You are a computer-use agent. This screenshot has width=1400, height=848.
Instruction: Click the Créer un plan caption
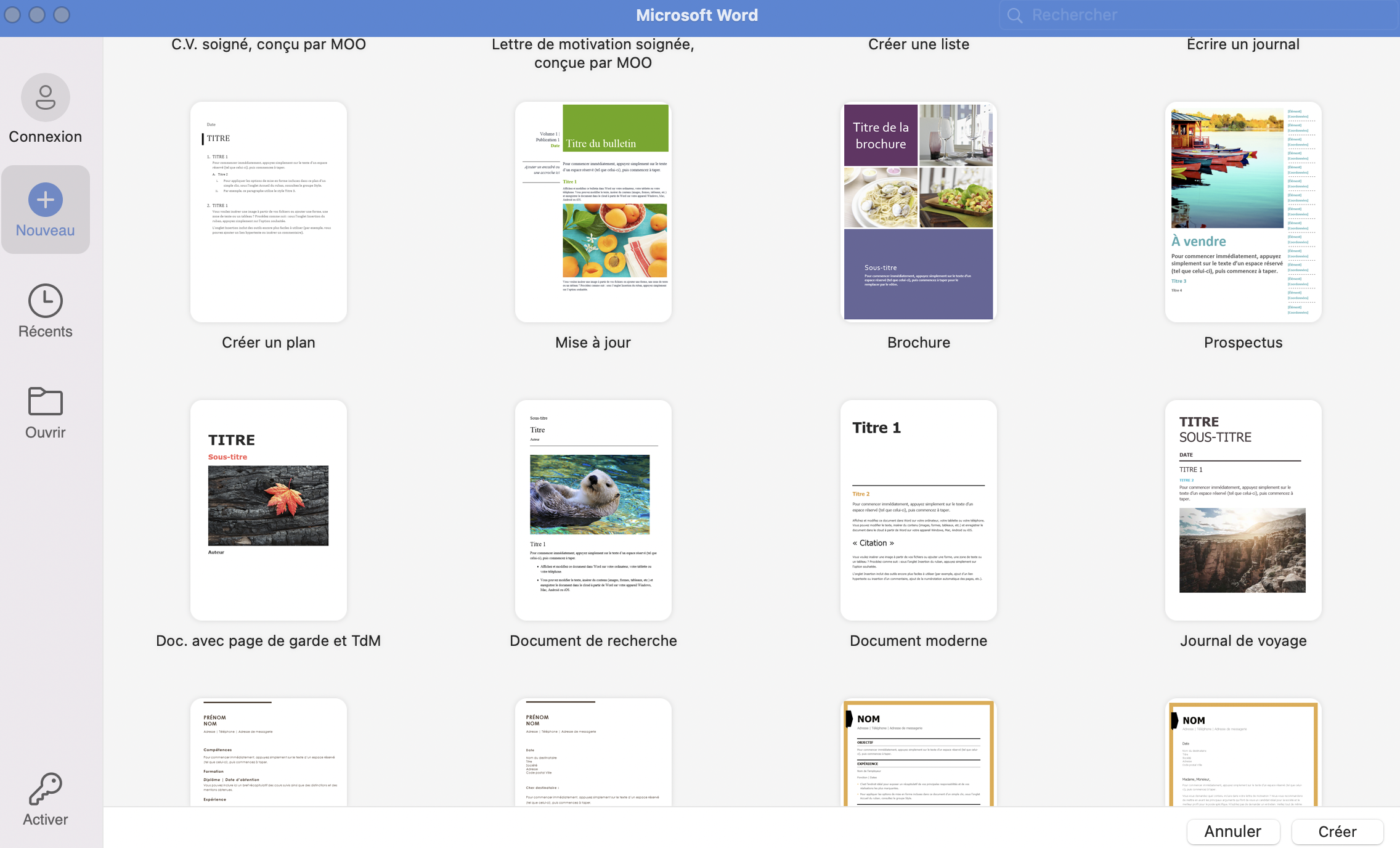pos(269,343)
